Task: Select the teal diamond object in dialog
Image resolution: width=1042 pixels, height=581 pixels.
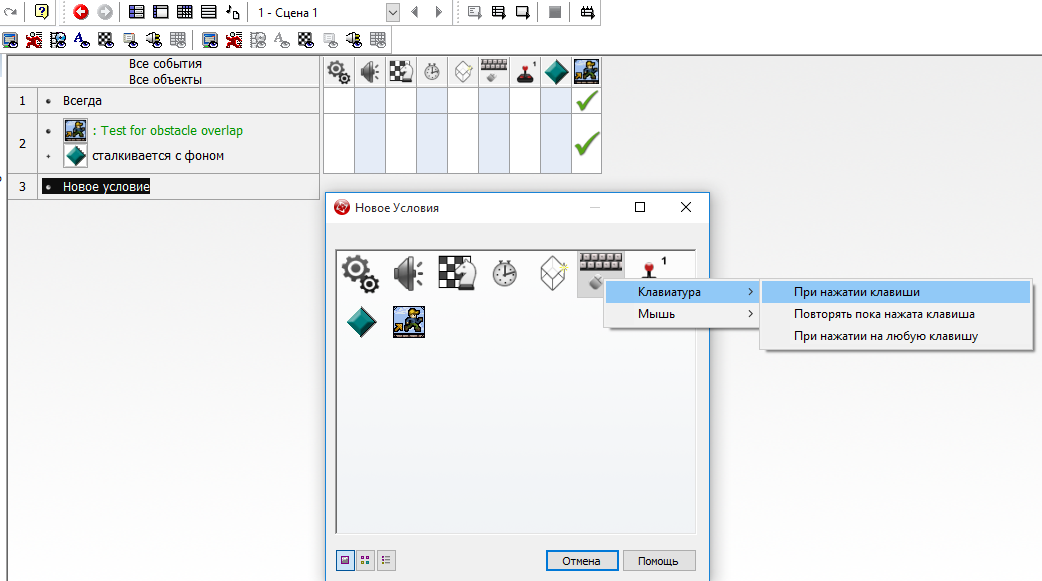Action: [361, 322]
